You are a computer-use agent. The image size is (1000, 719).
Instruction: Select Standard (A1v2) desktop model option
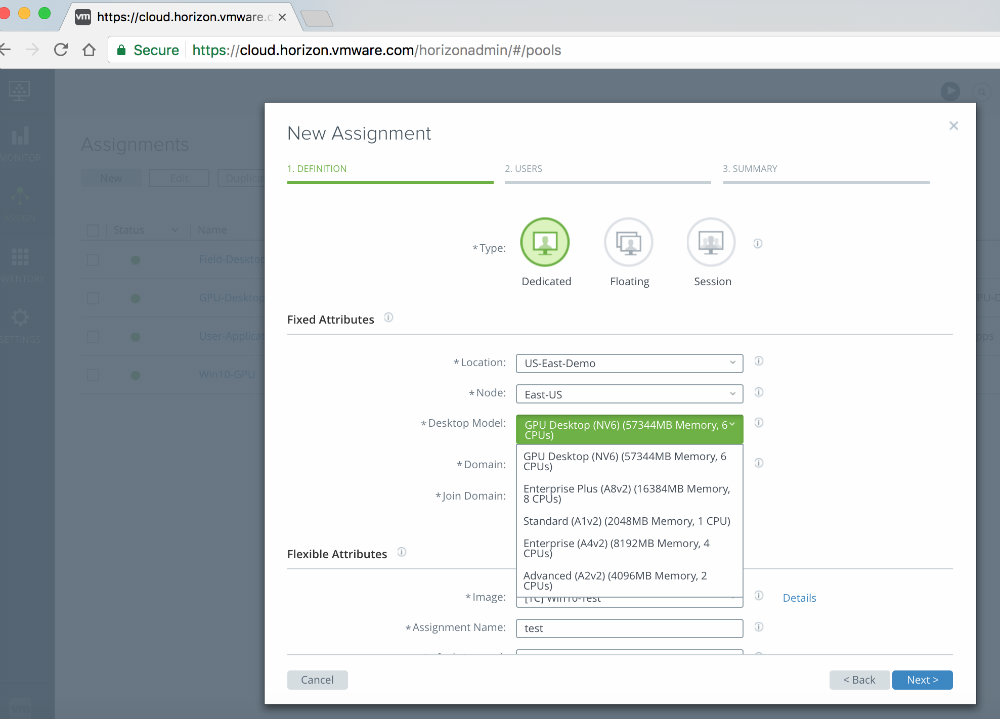(x=626, y=521)
